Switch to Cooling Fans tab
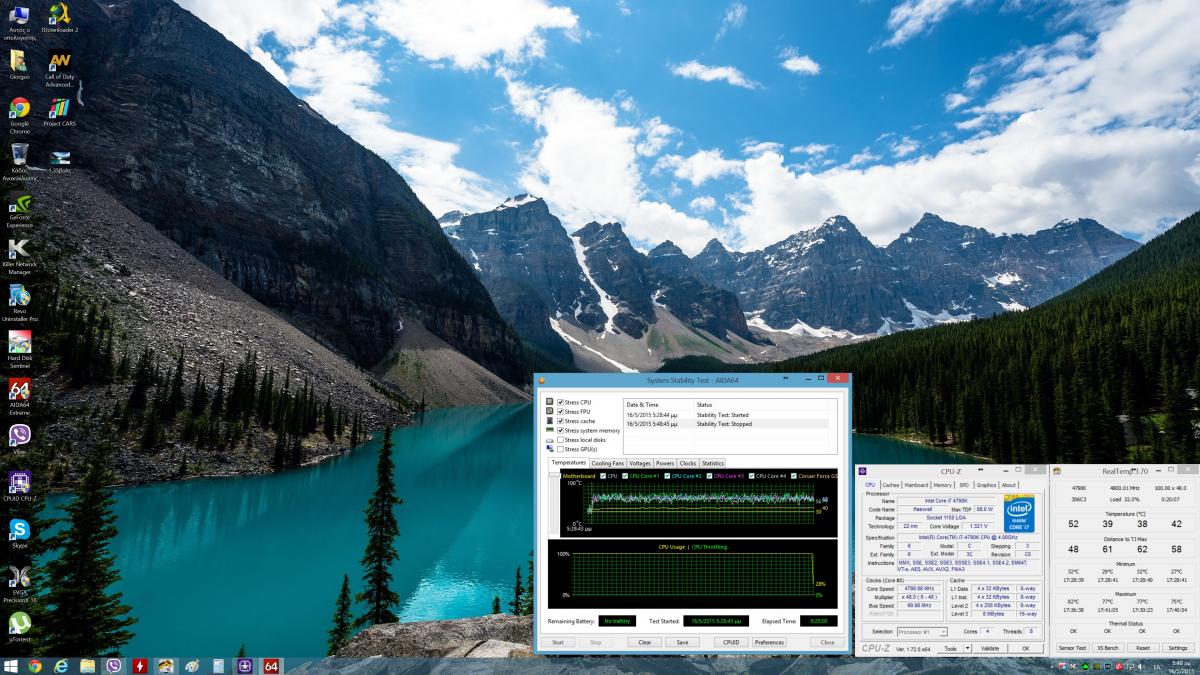1200x675 pixels. coord(608,463)
